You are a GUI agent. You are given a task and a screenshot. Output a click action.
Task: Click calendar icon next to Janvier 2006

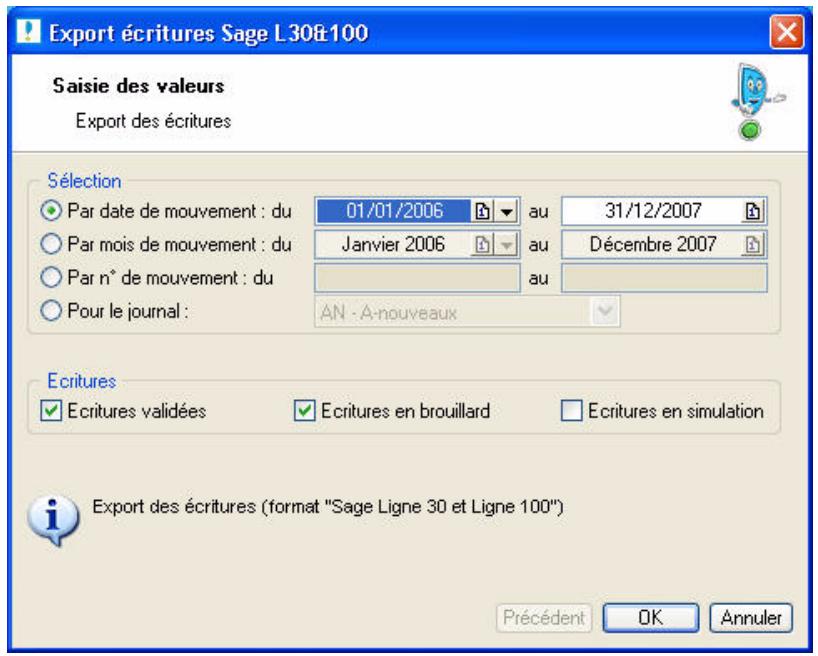pyautogui.click(x=483, y=245)
